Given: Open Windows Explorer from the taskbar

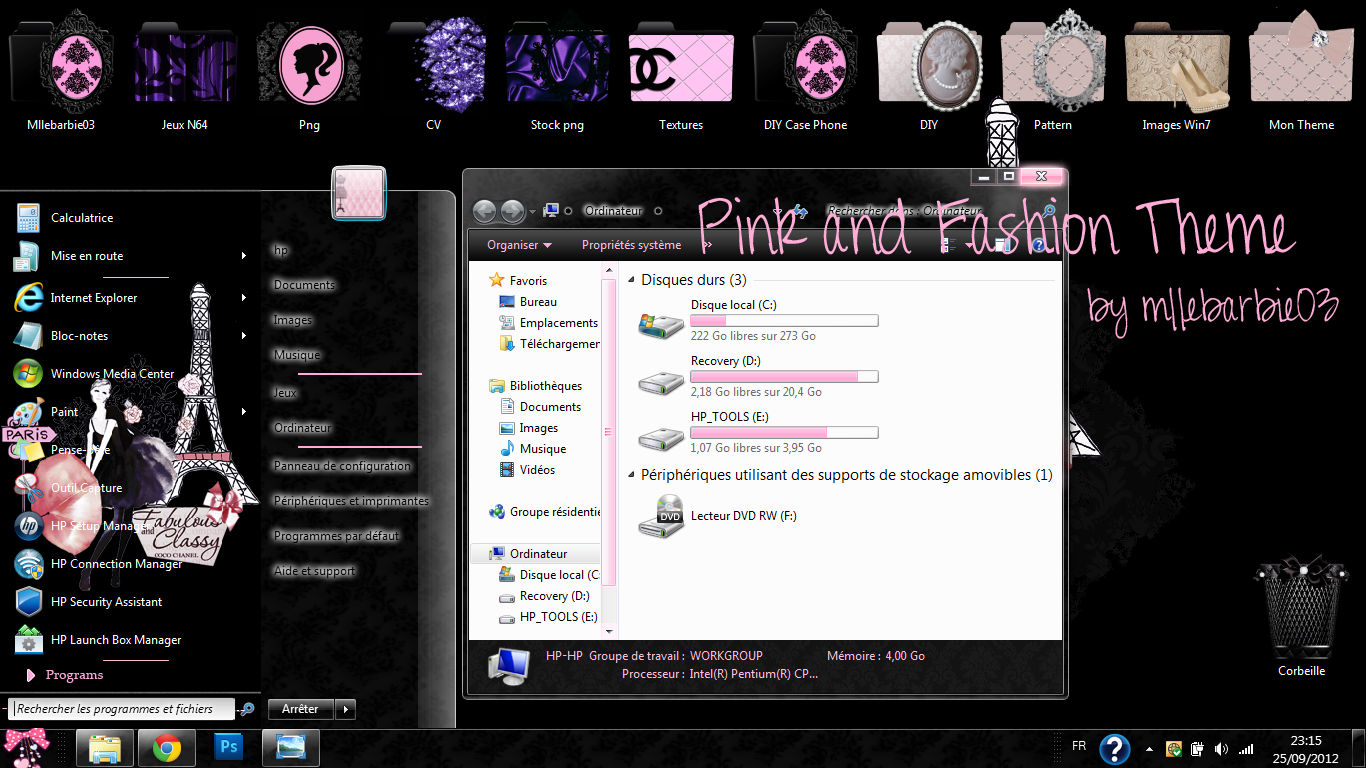Looking at the screenshot, I should click(x=104, y=747).
